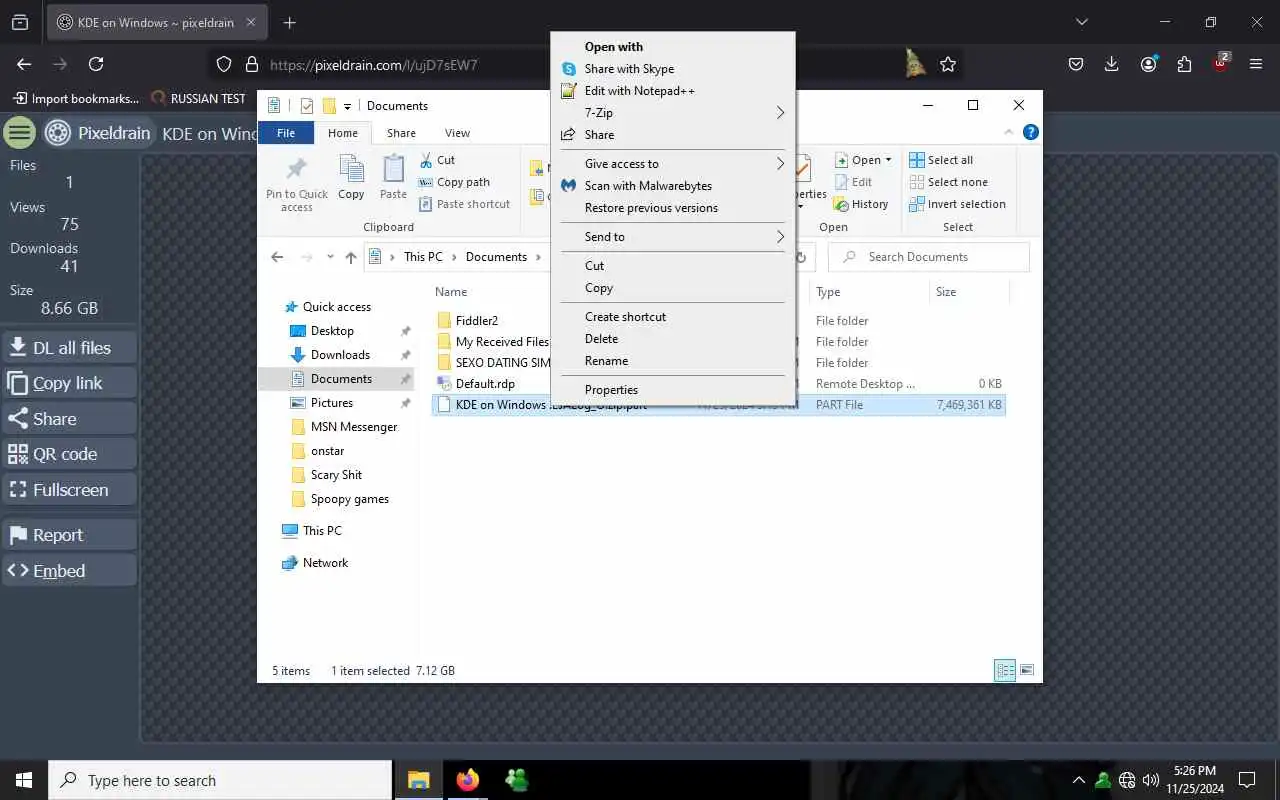The width and height of the screenshot is (1280, 800).
Task: Click Copy path in ribbon
Action: pyautogui.click(x=454, y=182)
